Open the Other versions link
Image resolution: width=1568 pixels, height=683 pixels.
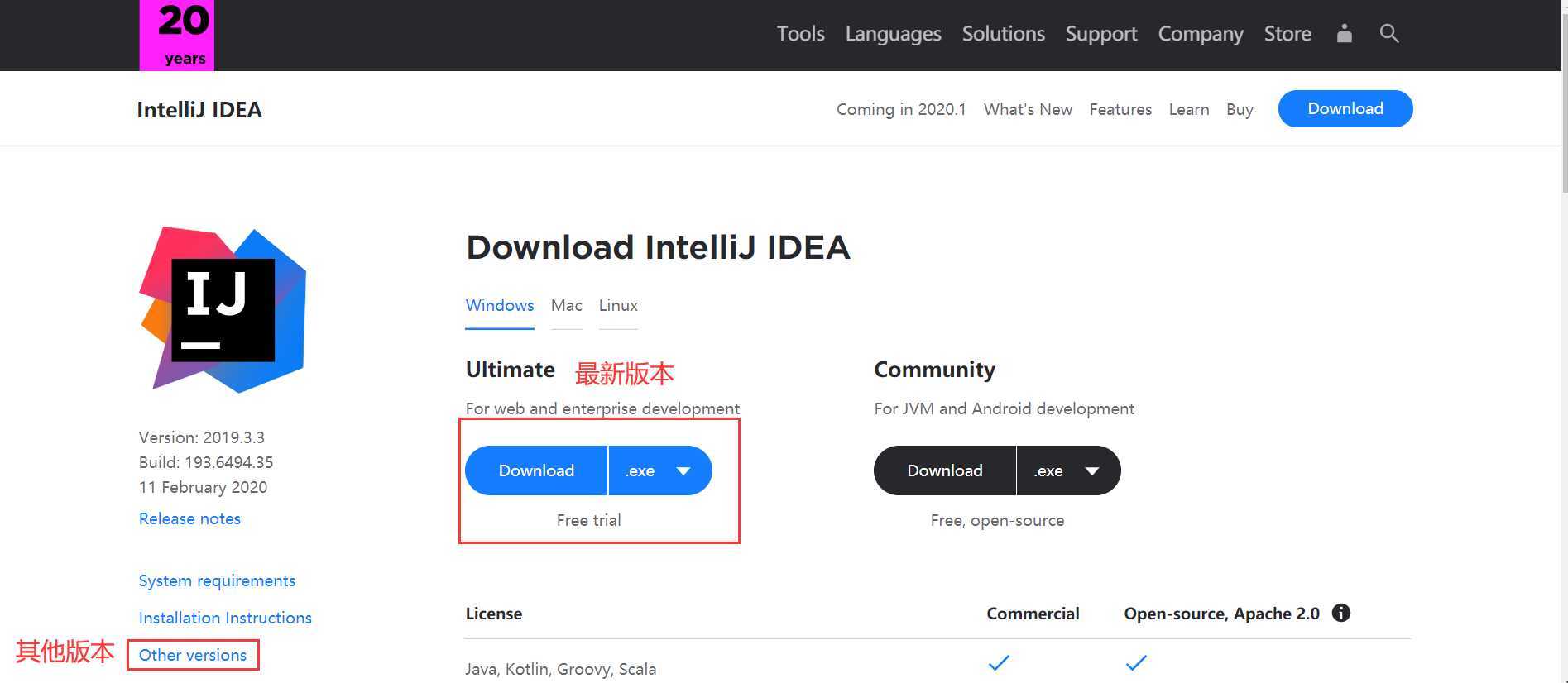[x=193, y=655]
